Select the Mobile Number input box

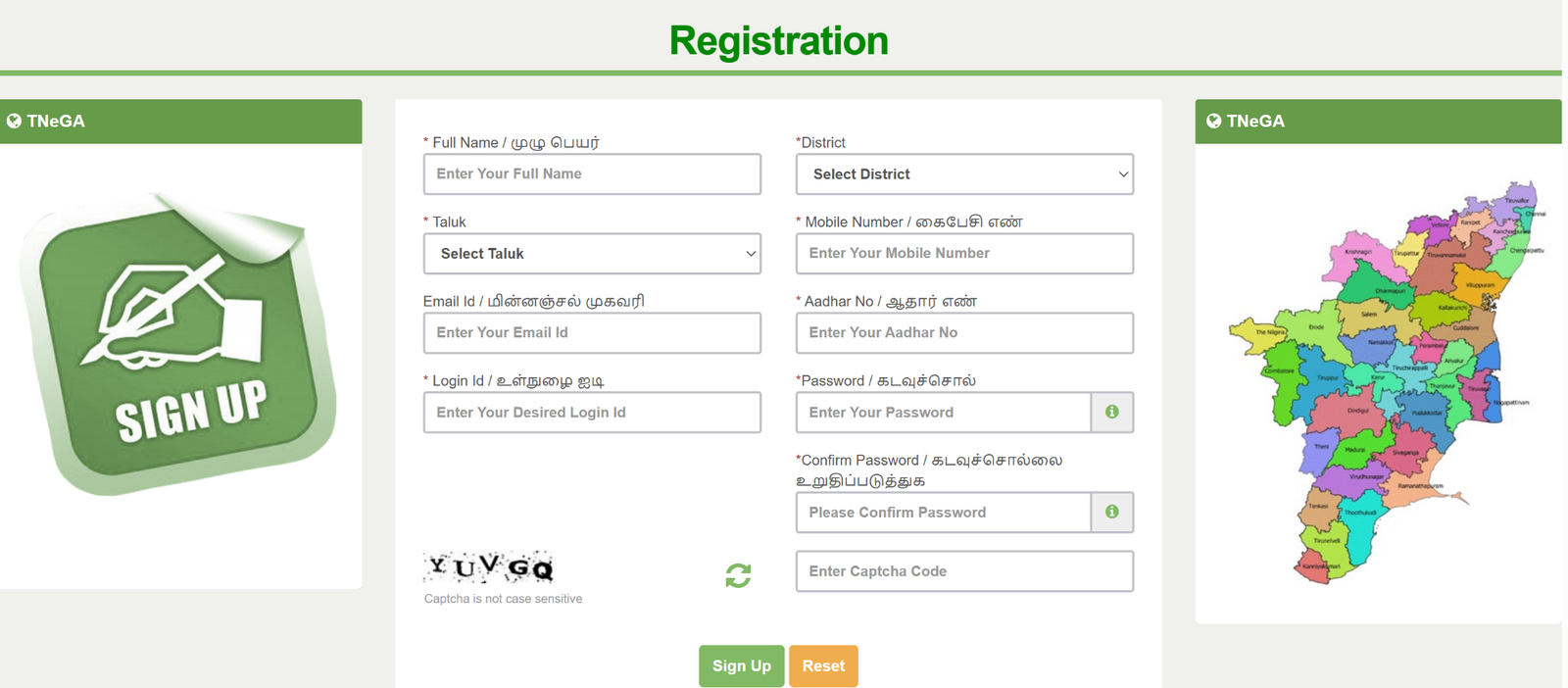tap(963, 253)
